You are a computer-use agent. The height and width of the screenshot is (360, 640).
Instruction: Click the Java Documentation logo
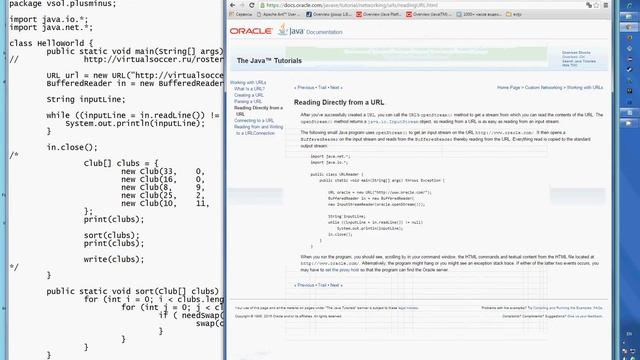[310, 30]
